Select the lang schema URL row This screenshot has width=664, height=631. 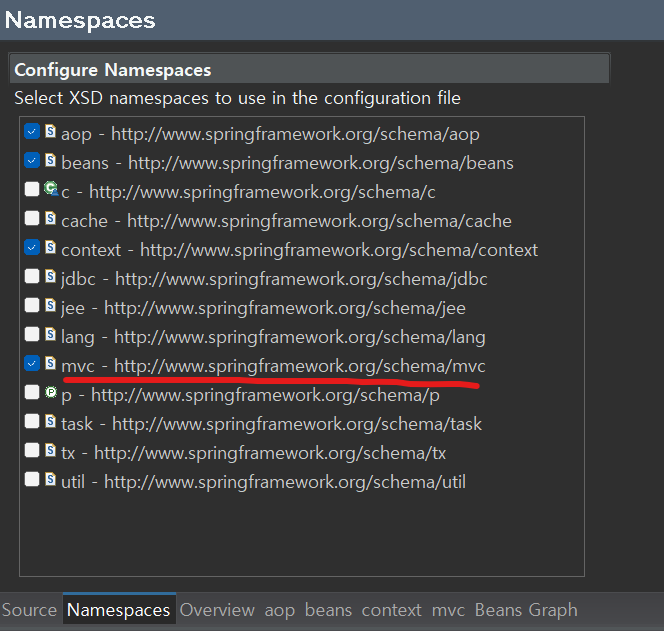click(273, 337)
